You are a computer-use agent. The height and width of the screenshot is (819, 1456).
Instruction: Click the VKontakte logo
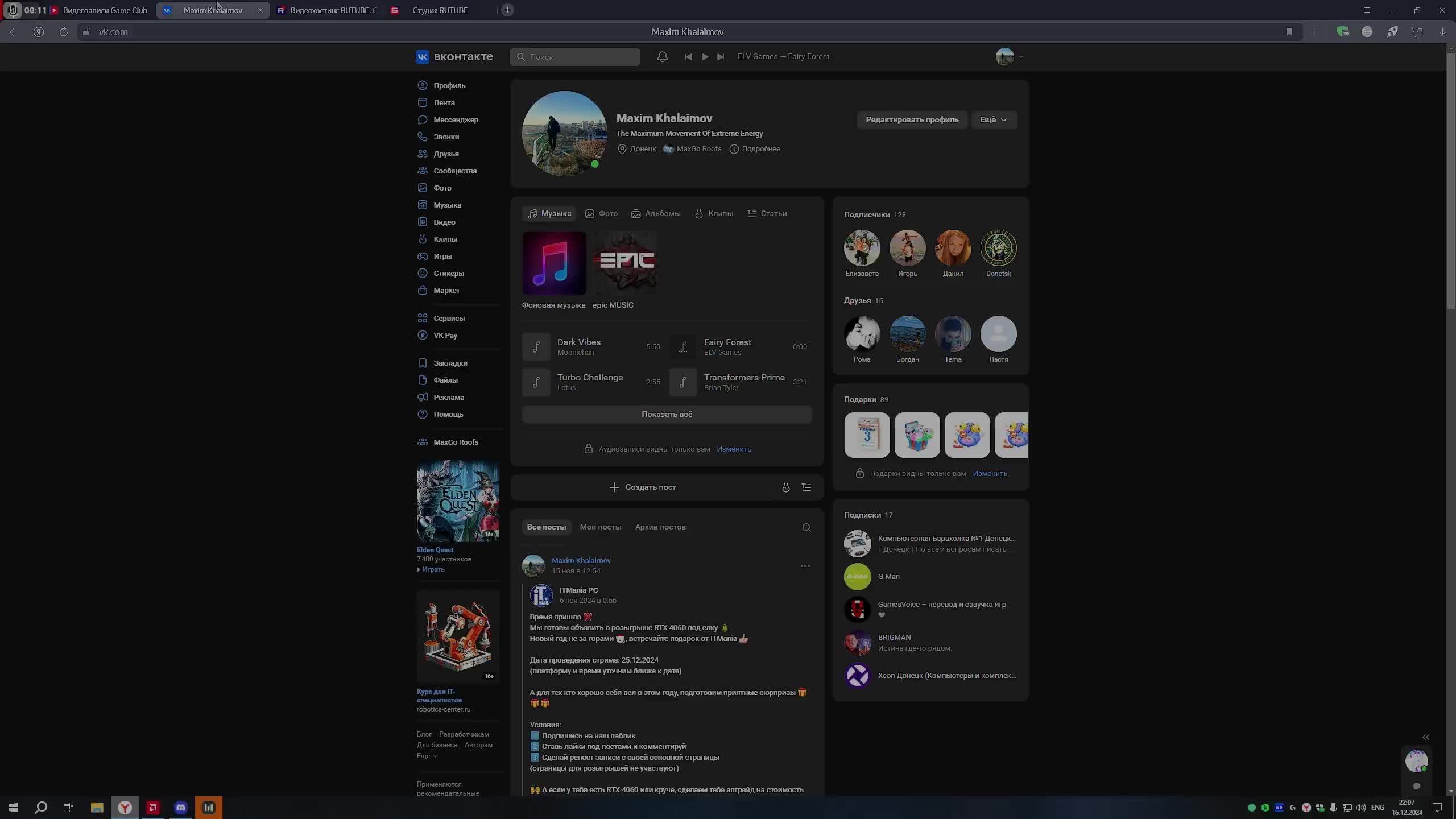coord(454,57)
